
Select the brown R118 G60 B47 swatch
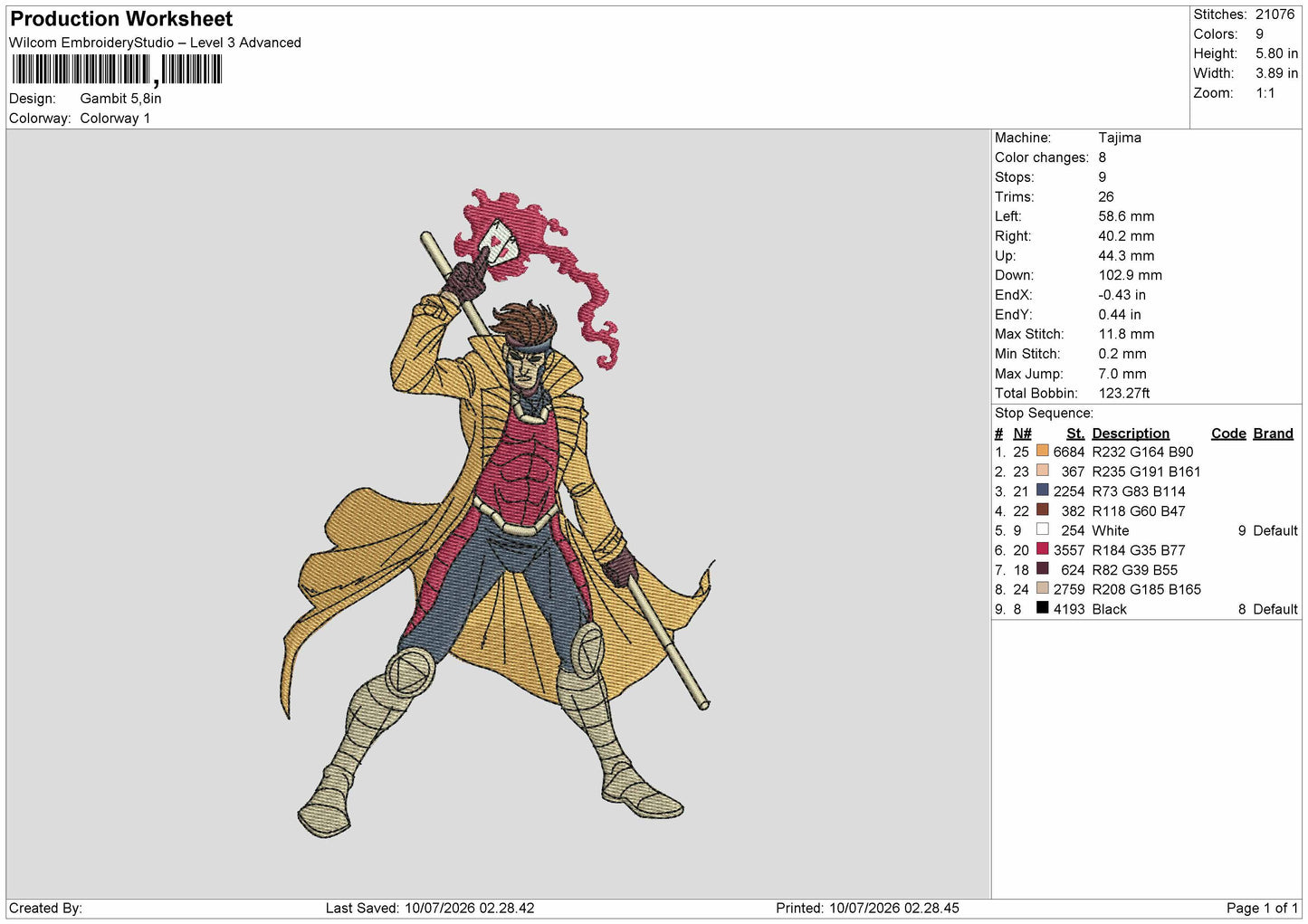(x=1042, y=510)
